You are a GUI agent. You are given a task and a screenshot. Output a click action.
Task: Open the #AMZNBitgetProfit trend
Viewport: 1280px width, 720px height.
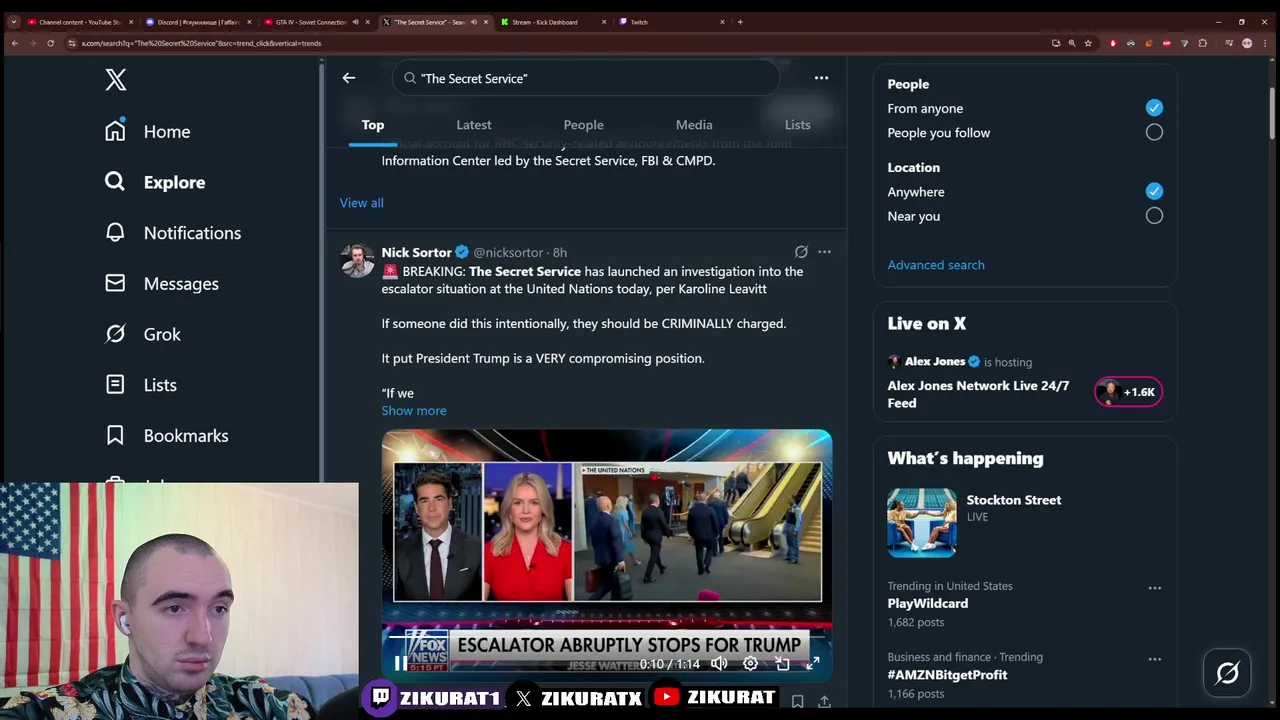tap(947, 675)
